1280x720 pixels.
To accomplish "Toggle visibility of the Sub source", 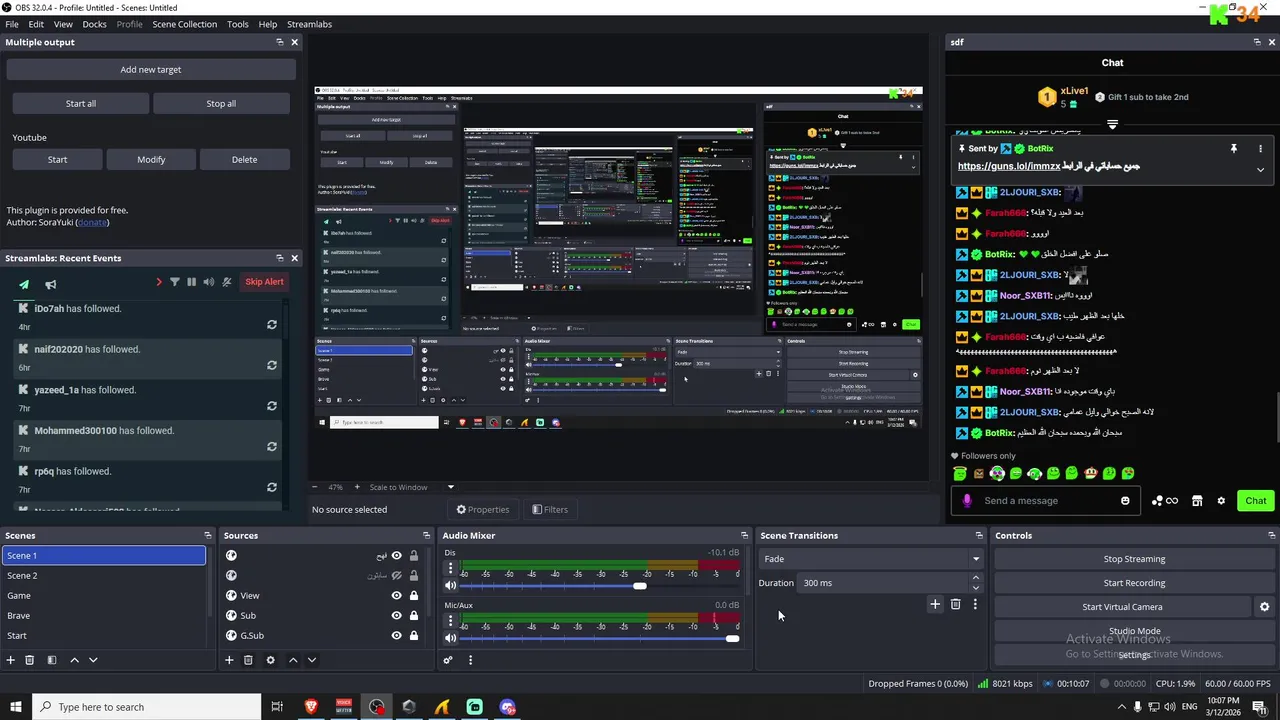I will click(x=396, y=616).
